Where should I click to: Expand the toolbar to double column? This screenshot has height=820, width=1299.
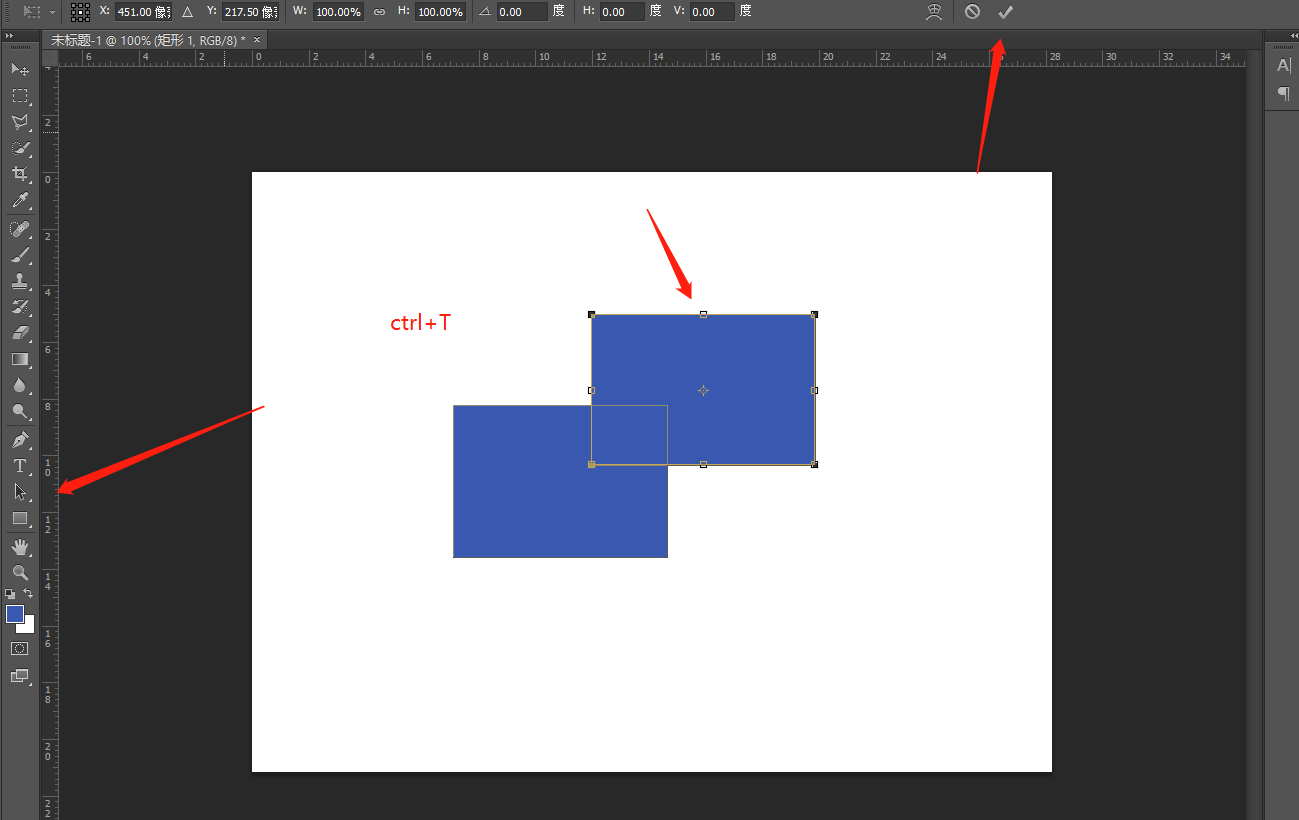click(10, 35)
